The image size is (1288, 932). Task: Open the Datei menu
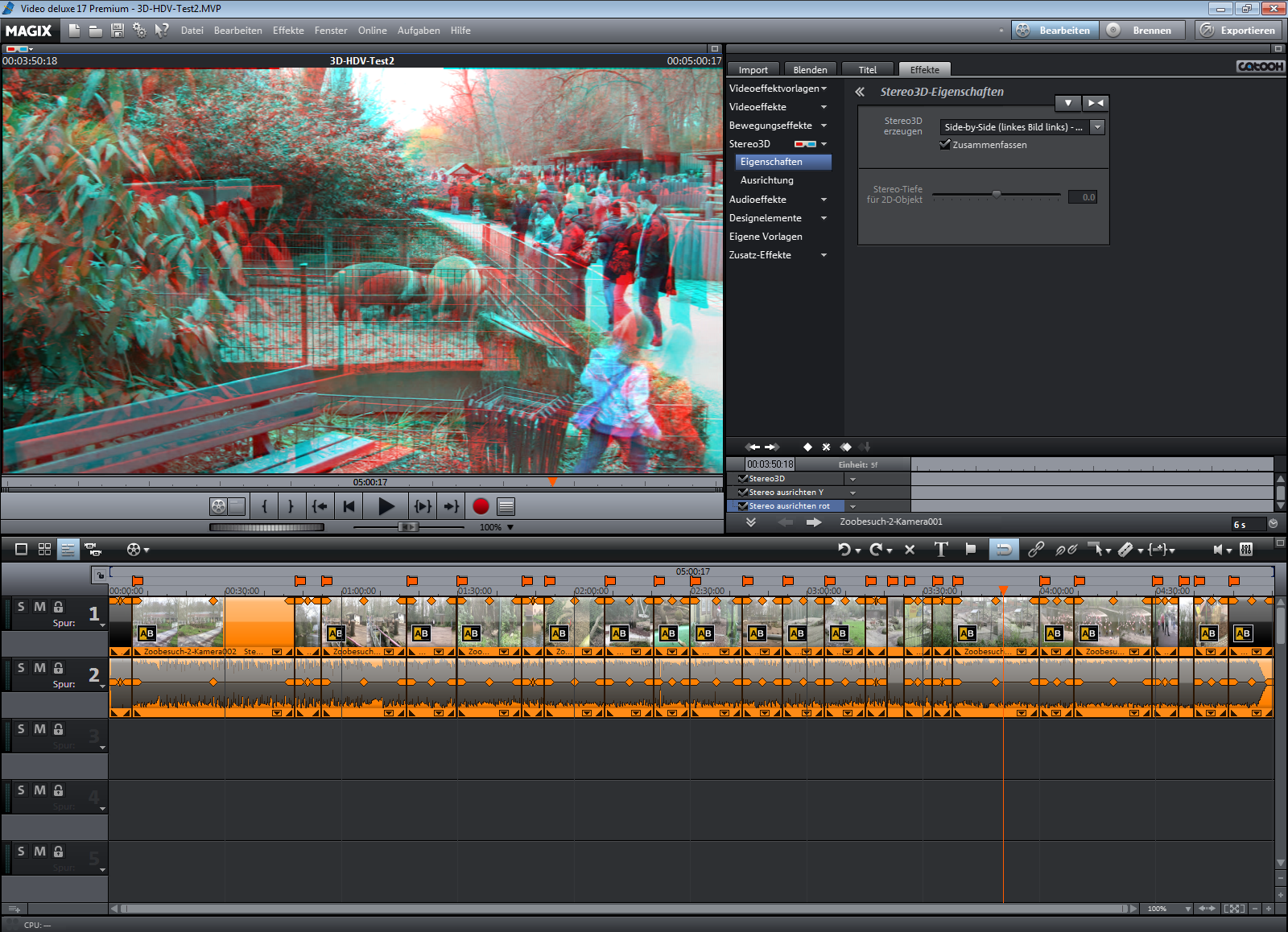coord(192,31)
